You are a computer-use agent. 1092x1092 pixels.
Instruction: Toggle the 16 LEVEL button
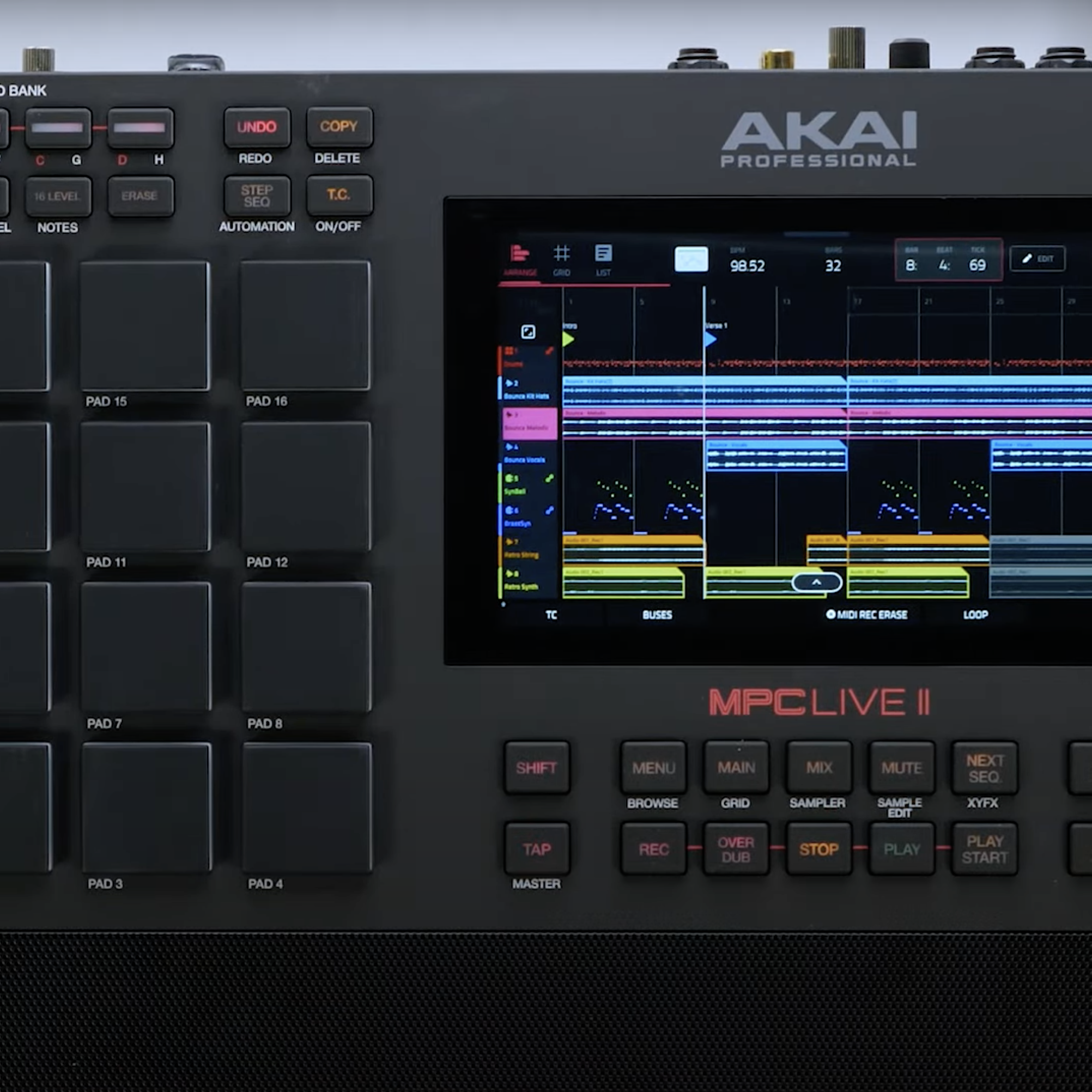(58, 197)
